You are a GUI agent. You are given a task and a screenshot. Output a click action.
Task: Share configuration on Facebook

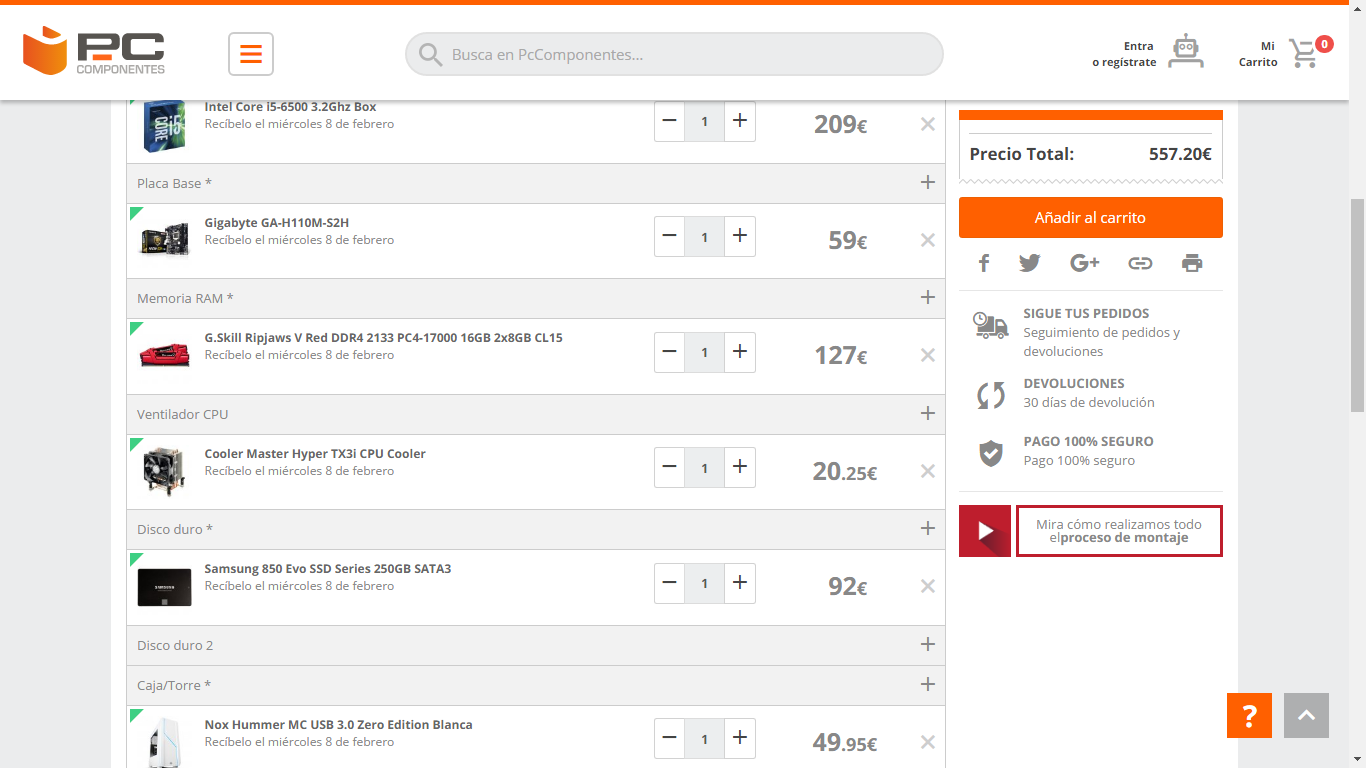[984, 263]
